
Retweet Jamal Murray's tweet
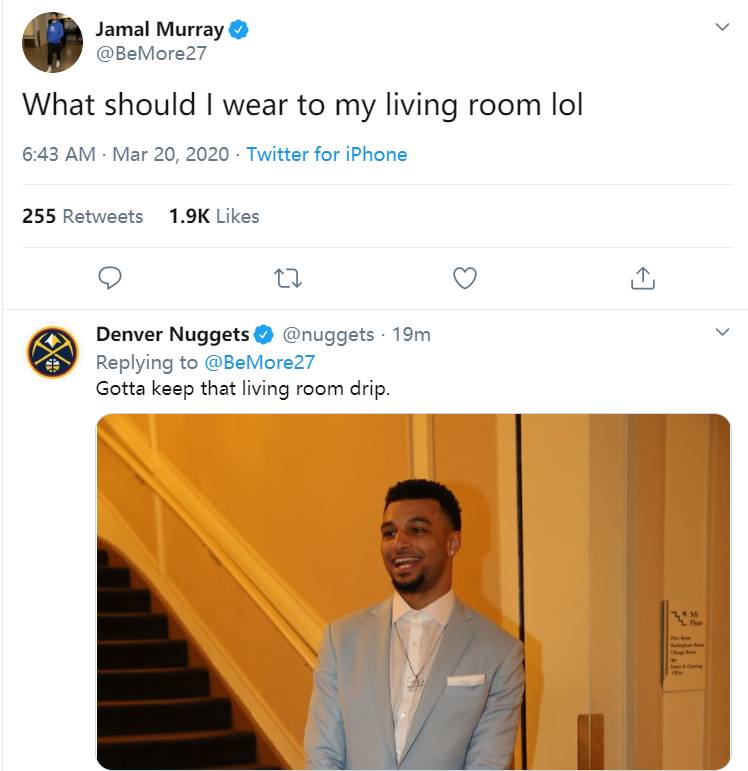(x=288, y=278)
